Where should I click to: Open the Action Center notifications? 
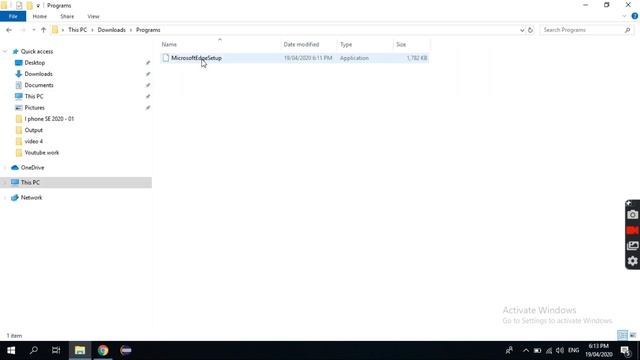(x=625, y=351)
